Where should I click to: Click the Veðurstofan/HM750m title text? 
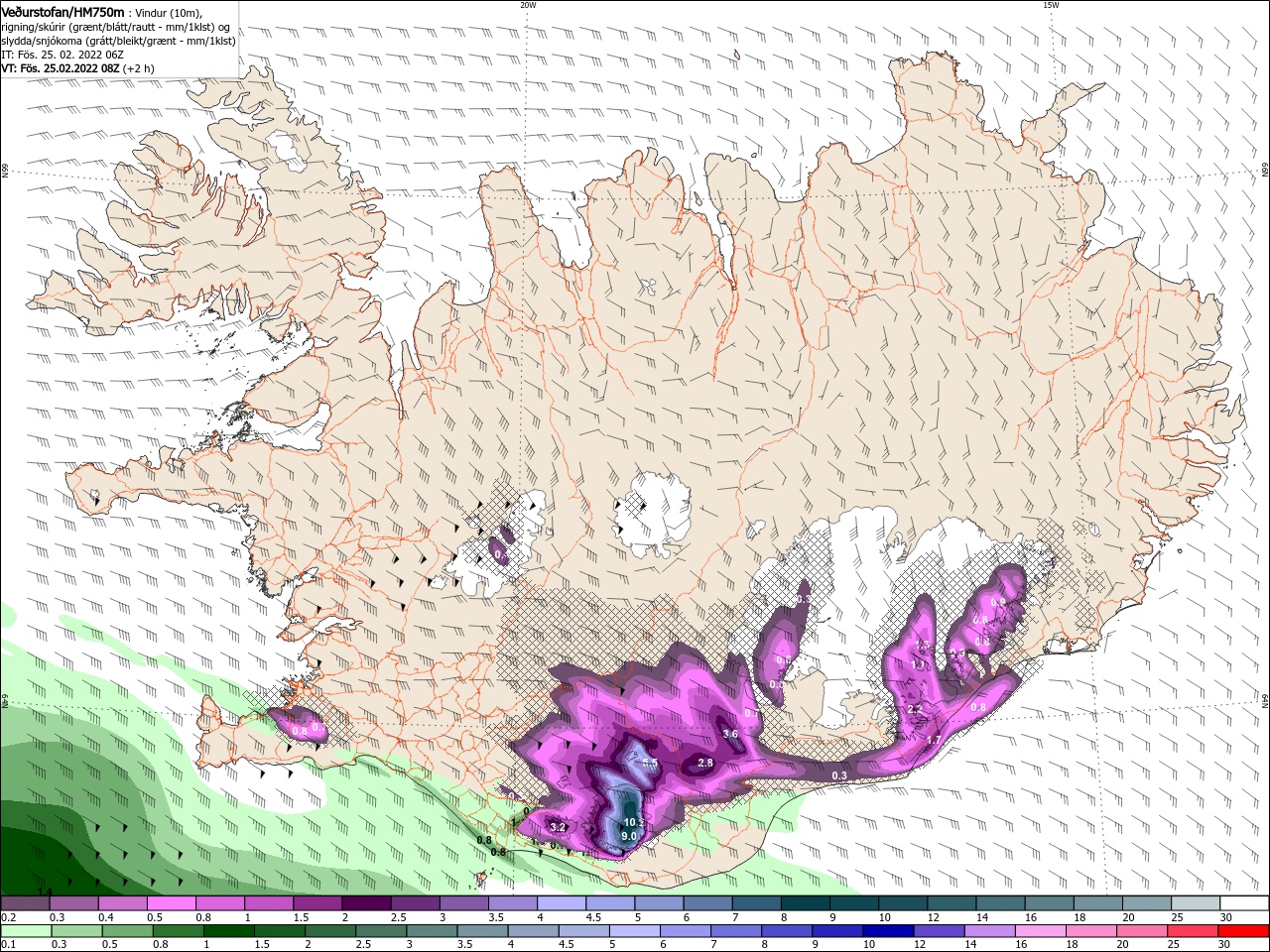click(x=63, y=12)
